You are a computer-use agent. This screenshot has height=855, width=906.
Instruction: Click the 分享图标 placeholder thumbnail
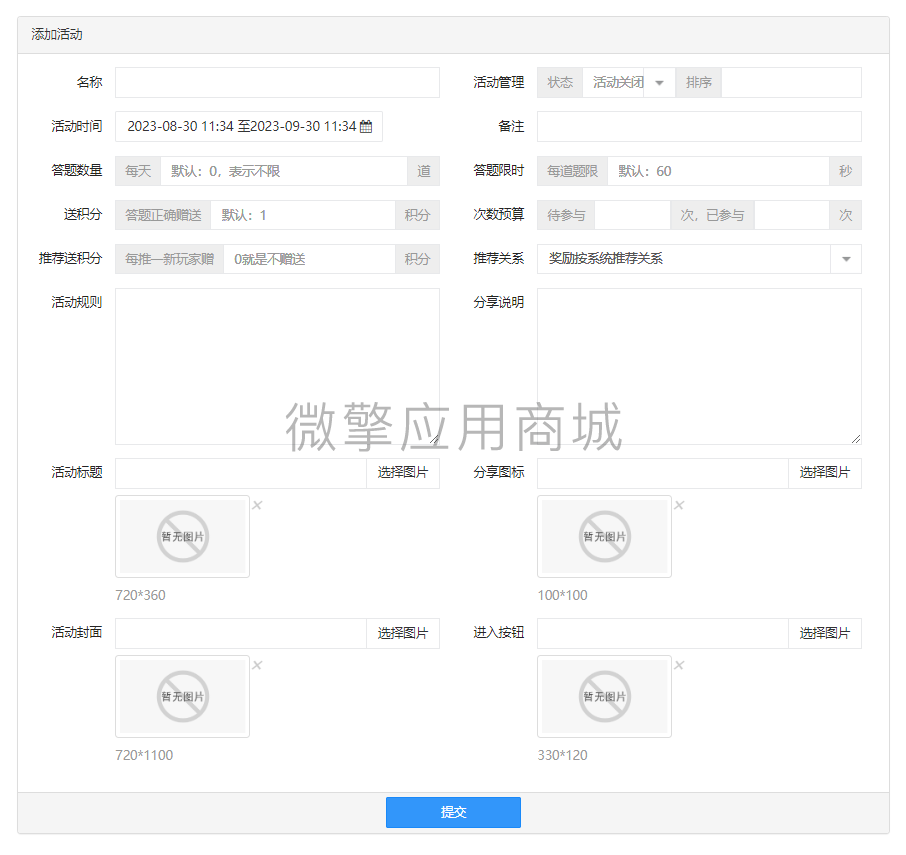604,536
